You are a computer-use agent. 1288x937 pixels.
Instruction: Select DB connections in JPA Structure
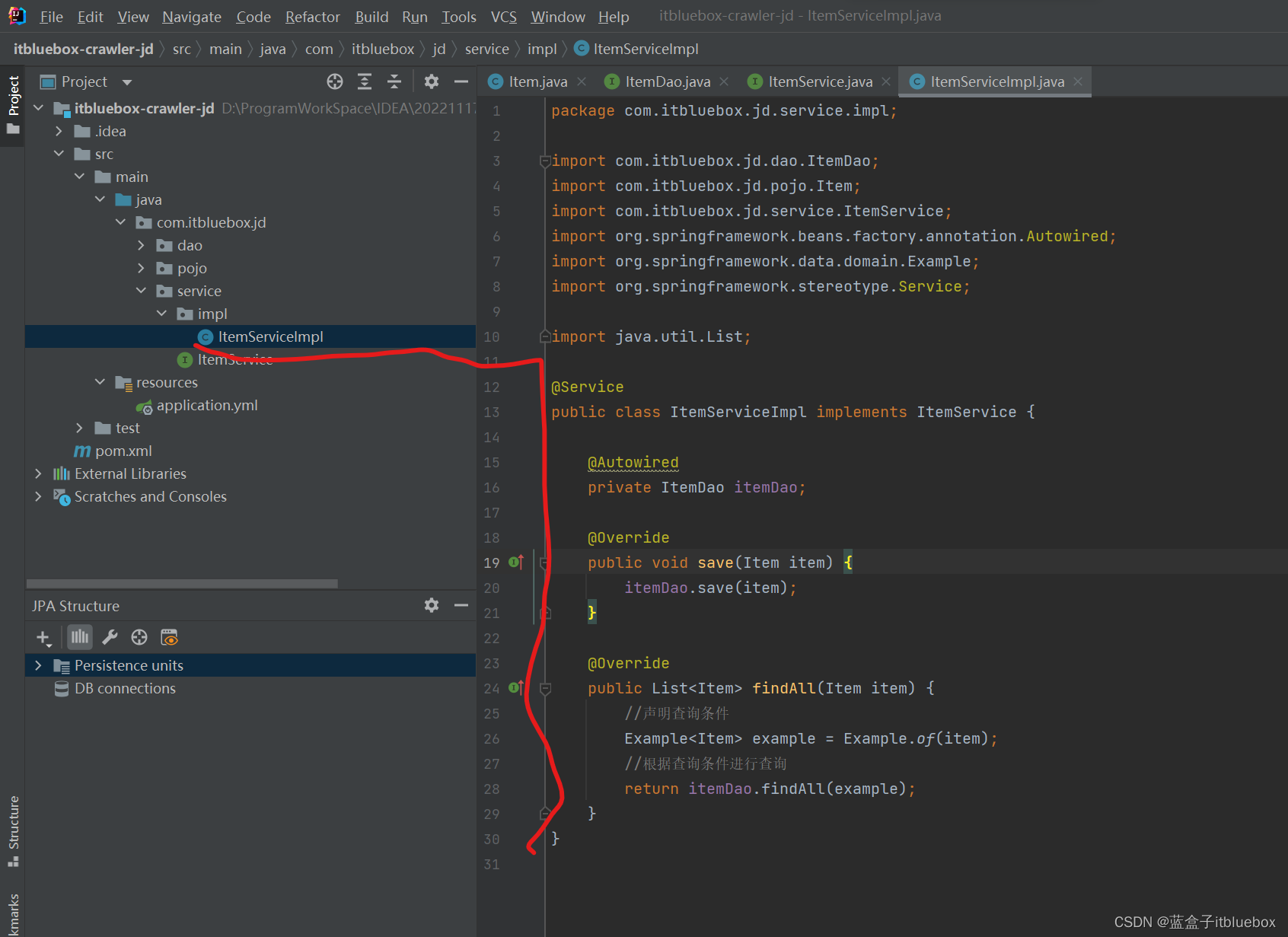click(x=125, y=688)
